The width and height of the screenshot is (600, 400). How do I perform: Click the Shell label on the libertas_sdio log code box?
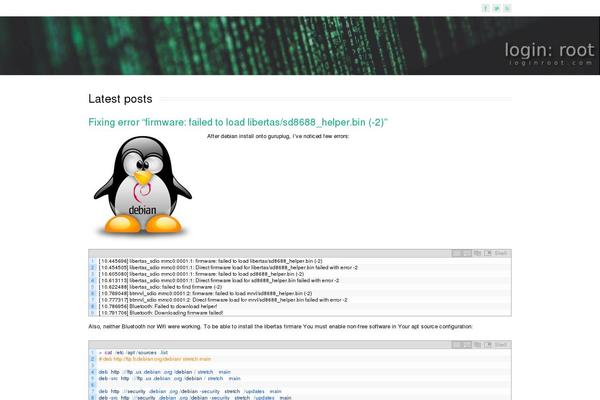[501, 253]
